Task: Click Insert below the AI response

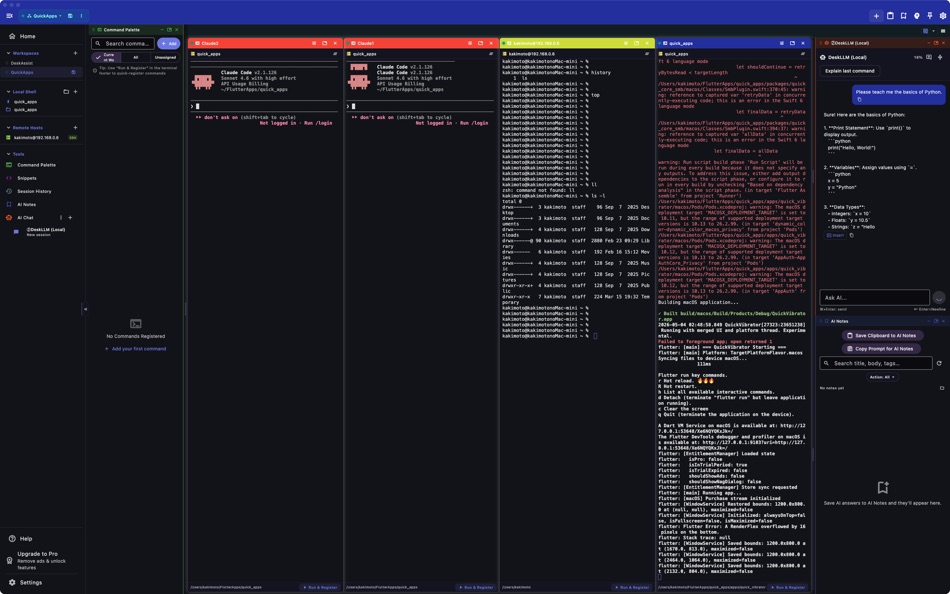Action: pyautogui.click(x=835, y=235)
